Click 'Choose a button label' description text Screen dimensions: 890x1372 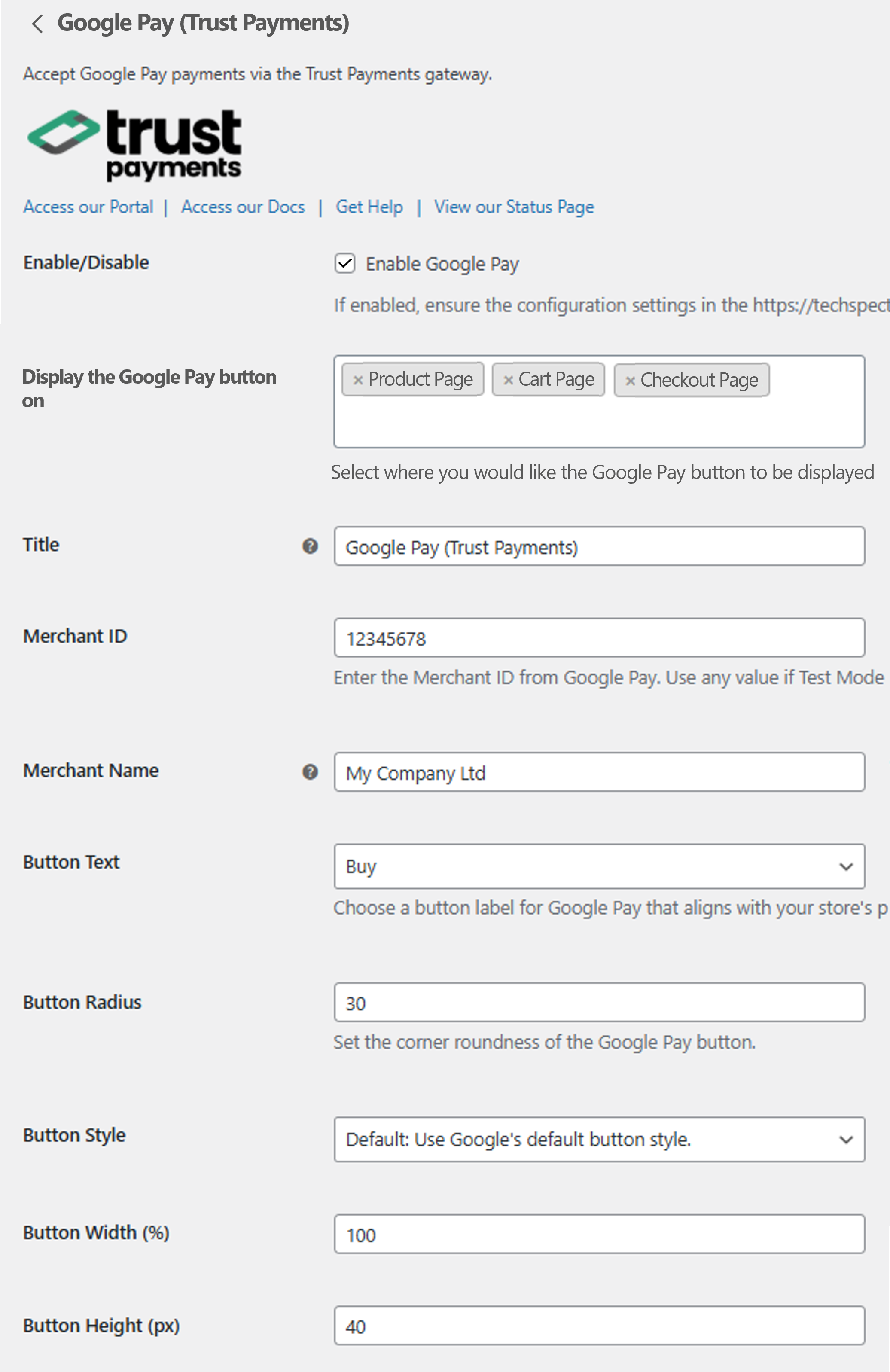[x=610, y=908]
